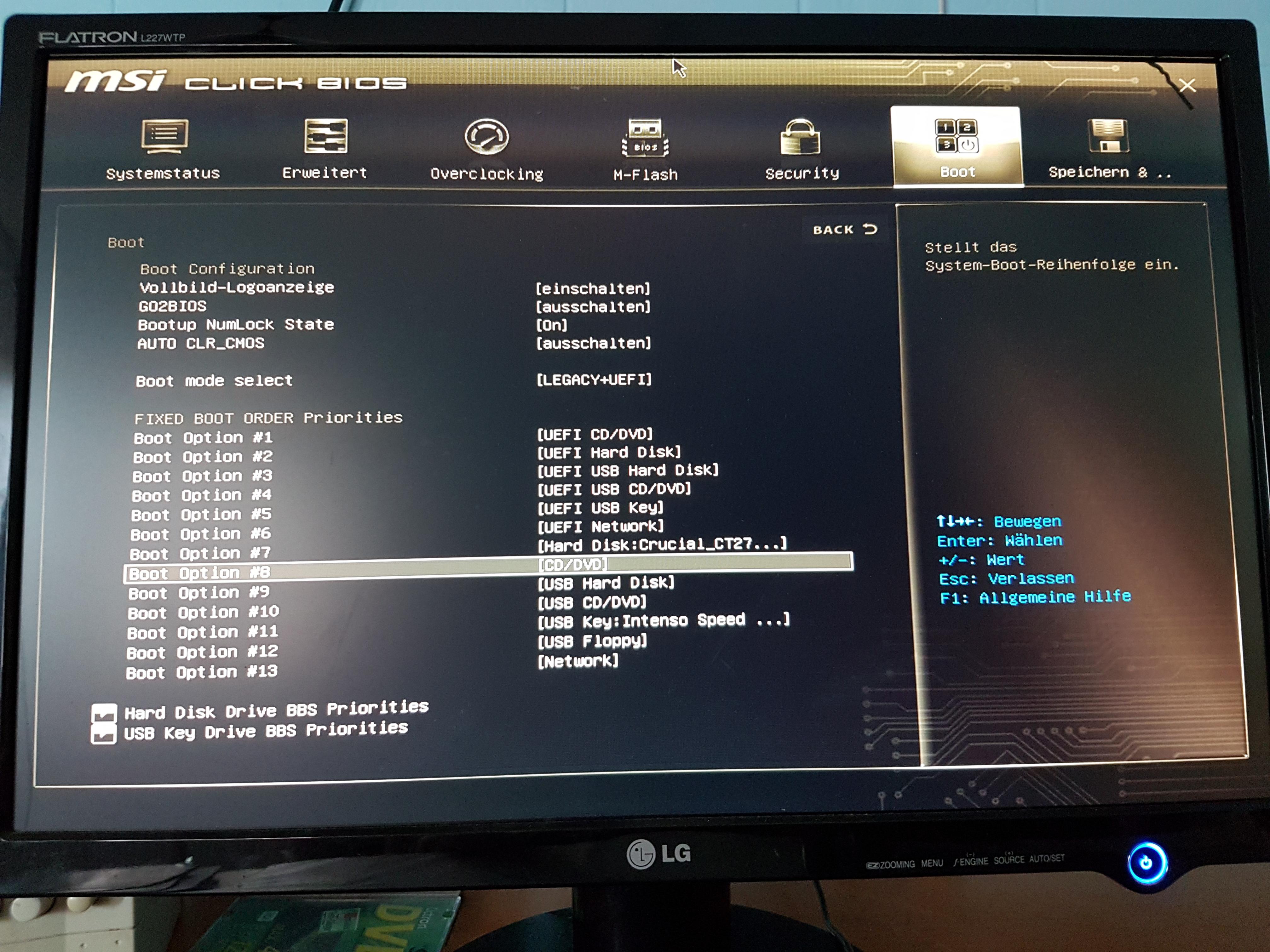Close the Click BIOS with X
Viewport: 1270px width, 952px height.
1187,86
